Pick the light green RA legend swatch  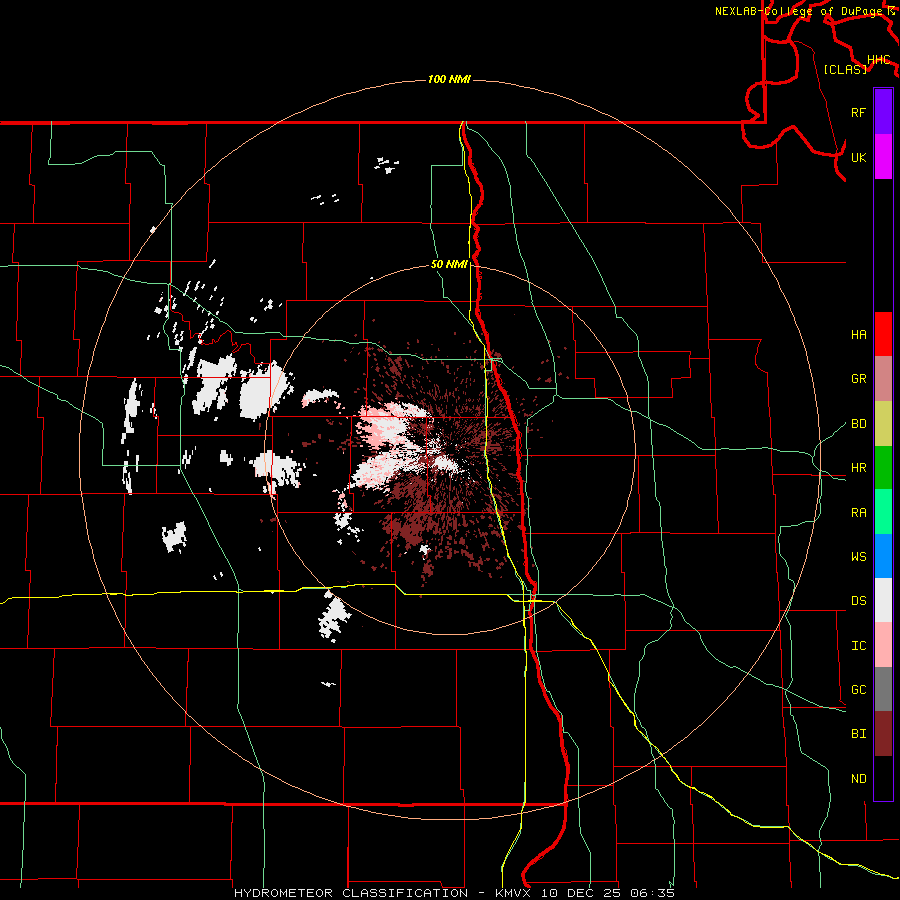(883, 512)
